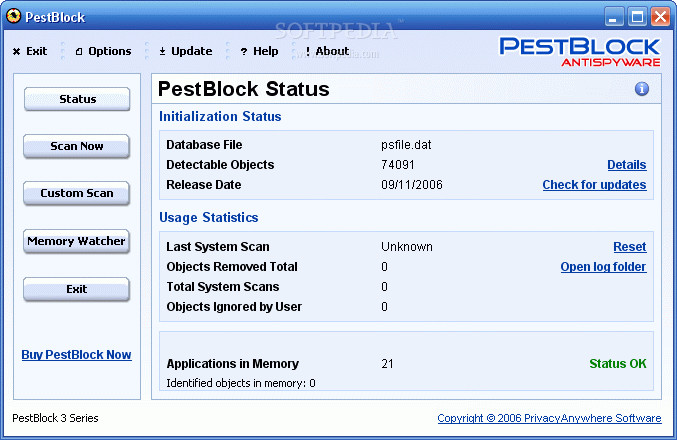The height and width of the screenshot is (440, 677).
Task: Click the 21 applications in memory value
Action: coord(387,364)
